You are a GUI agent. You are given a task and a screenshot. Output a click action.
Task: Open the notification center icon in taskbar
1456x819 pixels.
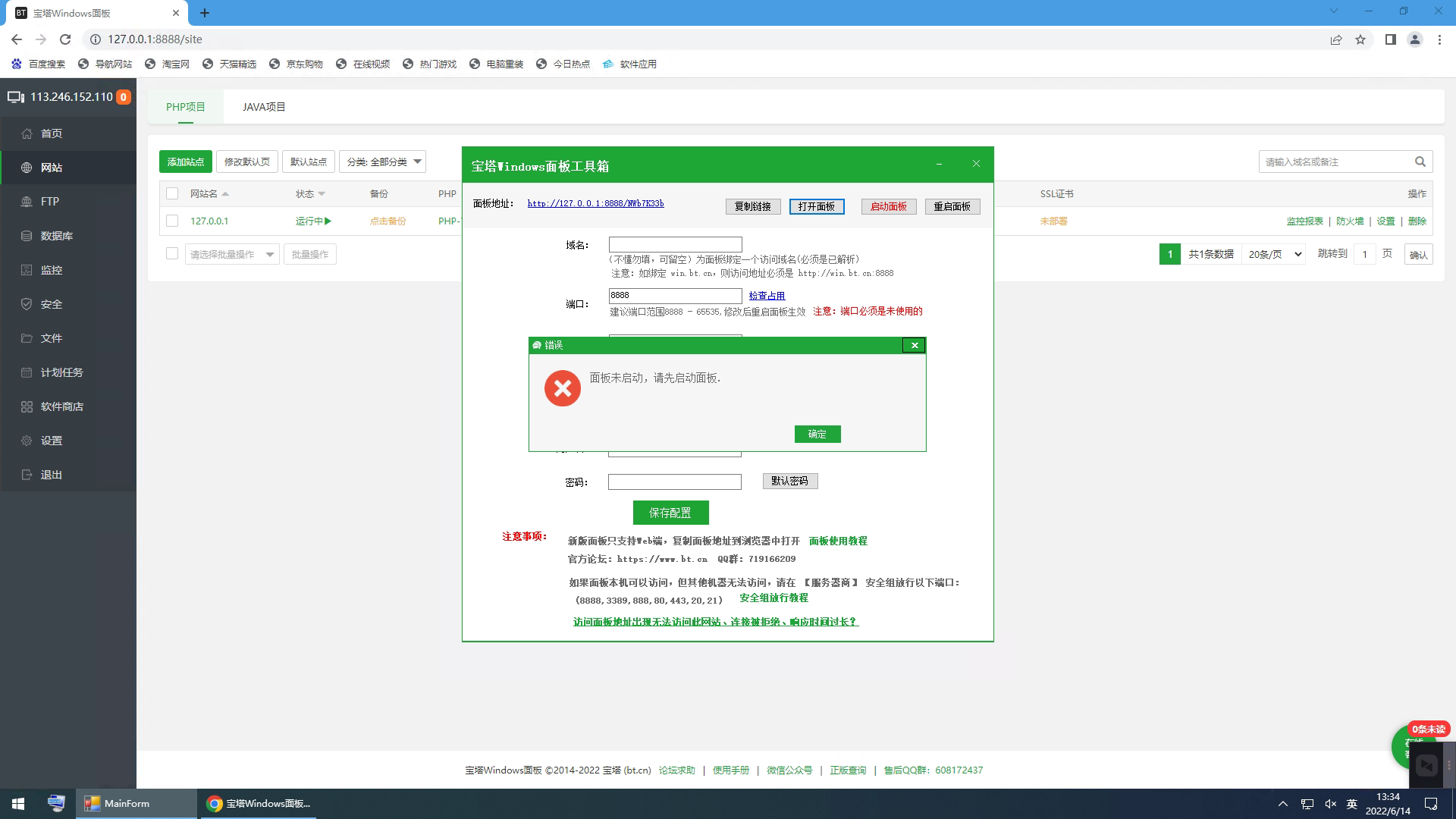[x=1431, y=804]
